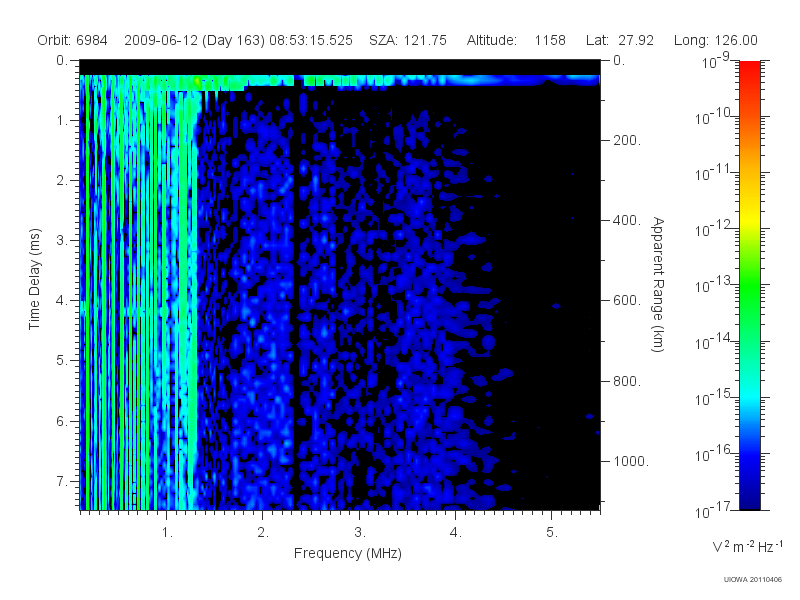This screenshot has height=600, width=800.
Task: Click the timestamp '08:53:15.525'
Action: pyautogui.click(x=311, y=40)
